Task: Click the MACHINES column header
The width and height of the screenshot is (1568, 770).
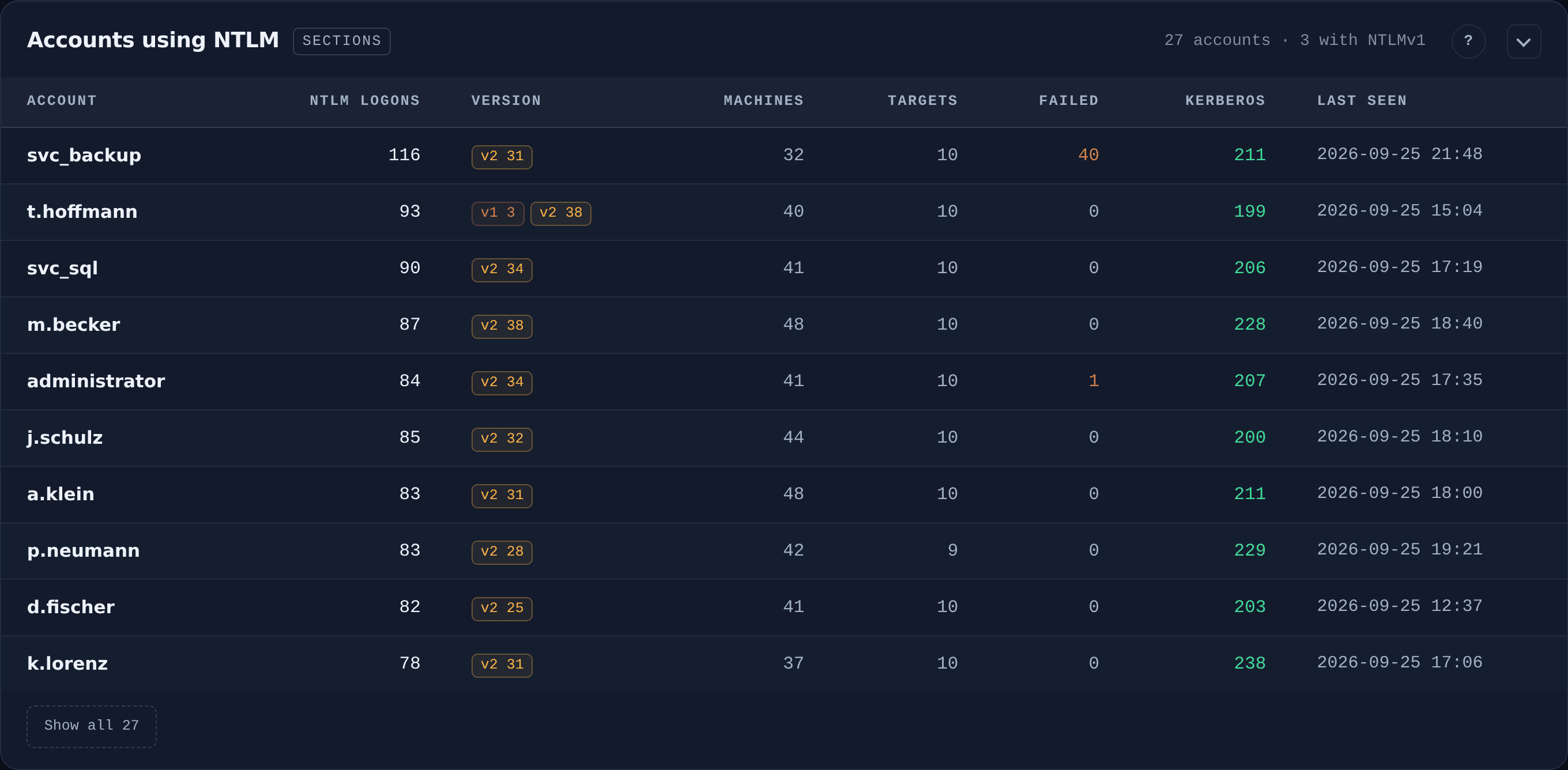Action: (763, 100)
